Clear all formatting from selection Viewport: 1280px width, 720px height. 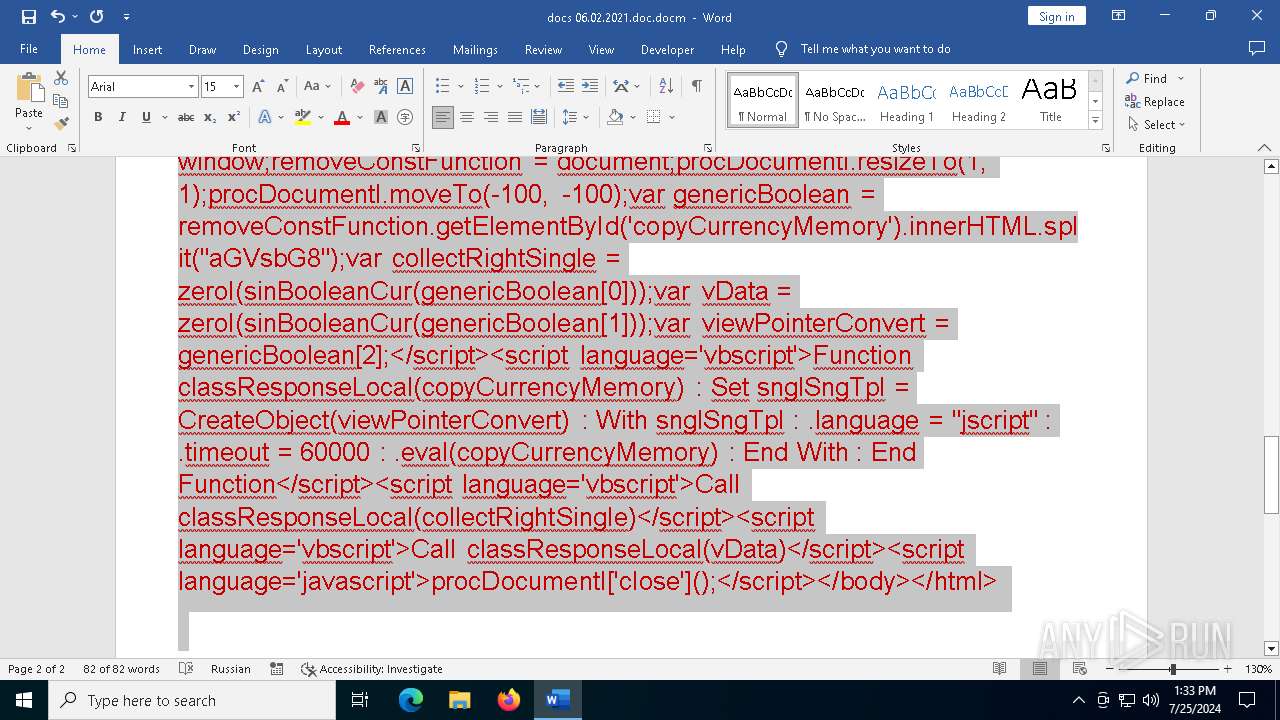[x=357, y=87]
